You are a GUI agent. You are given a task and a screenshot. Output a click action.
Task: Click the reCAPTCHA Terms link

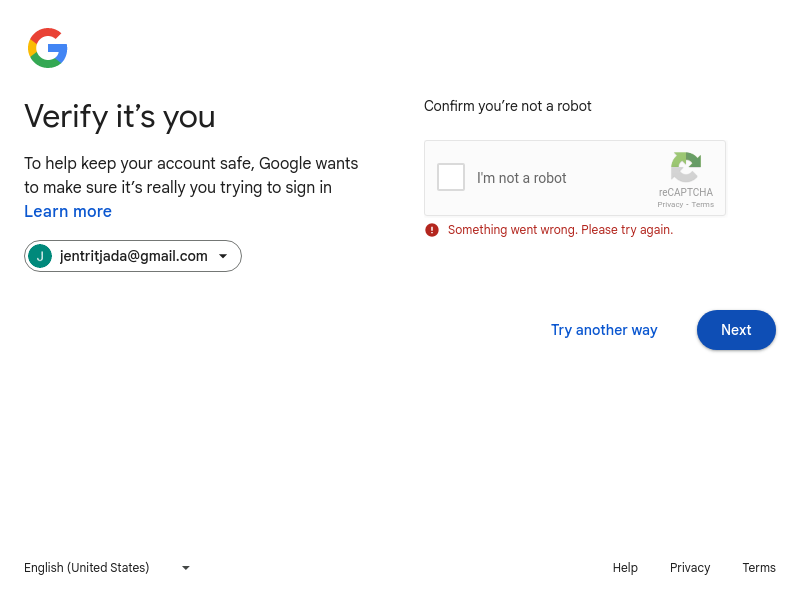pos(703,204)
